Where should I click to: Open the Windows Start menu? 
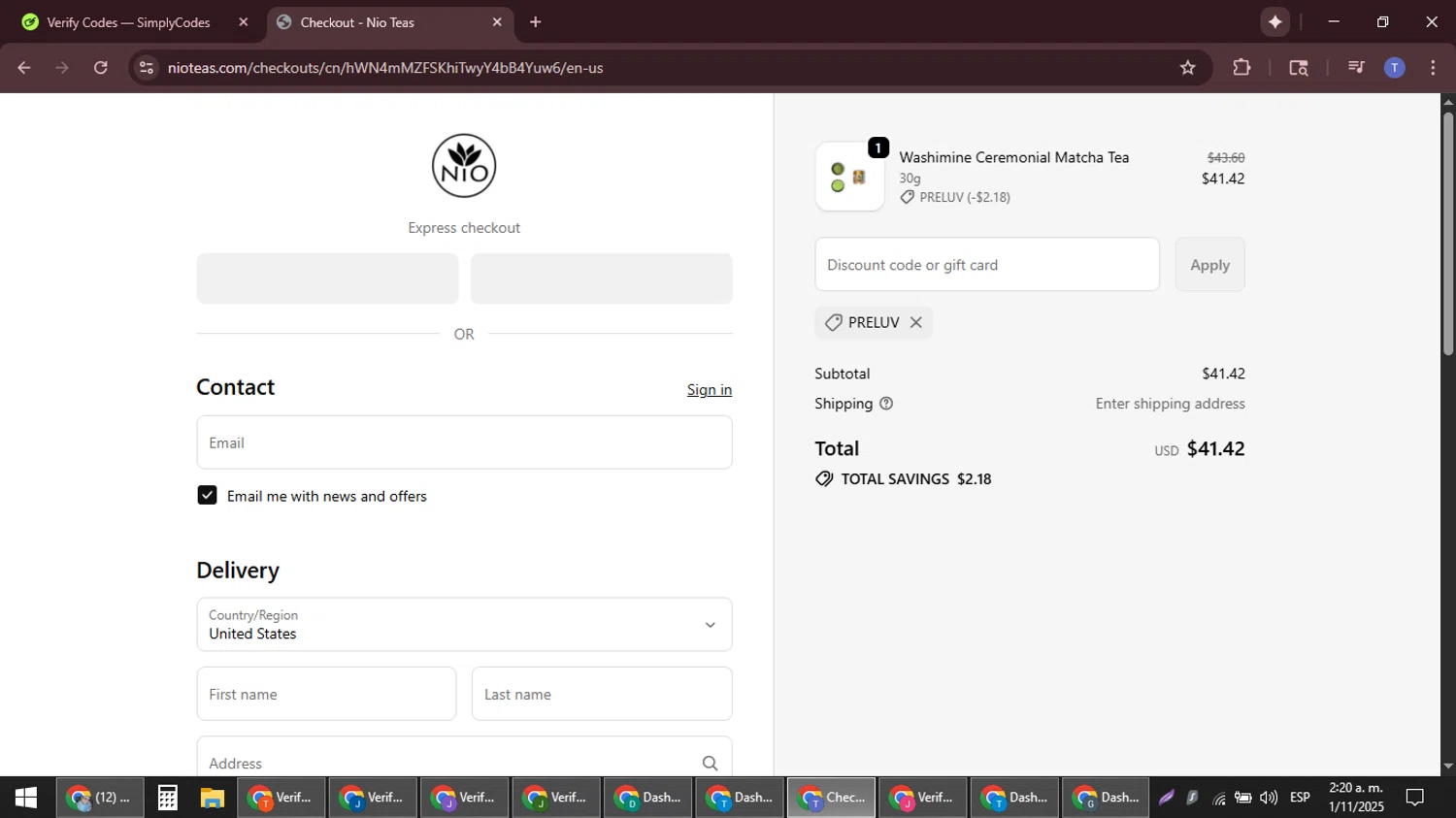pos(26,798)
